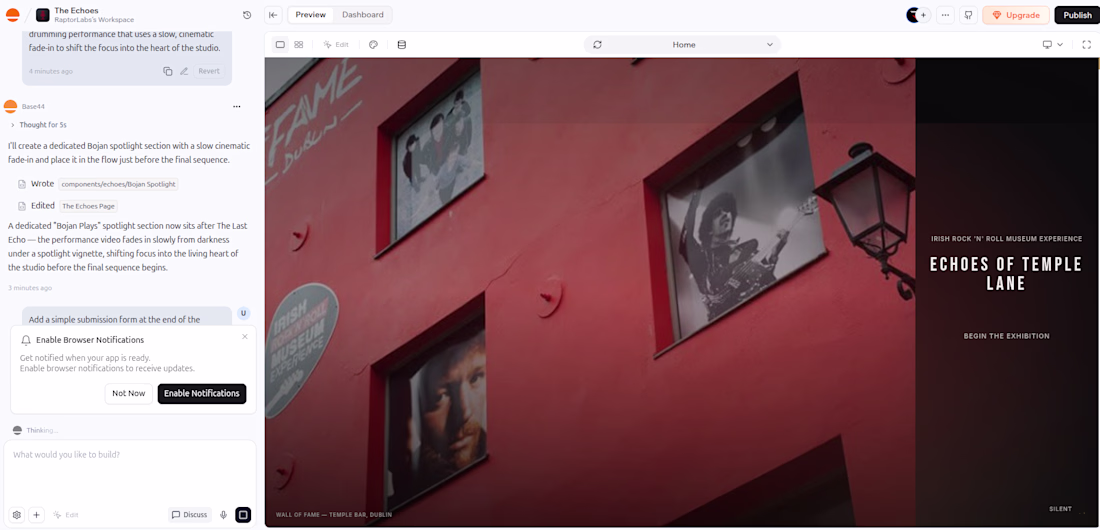Activate visual Edit tool in preview toolbar
This screenshot has width=1100, height=530.
pos(336,44)
